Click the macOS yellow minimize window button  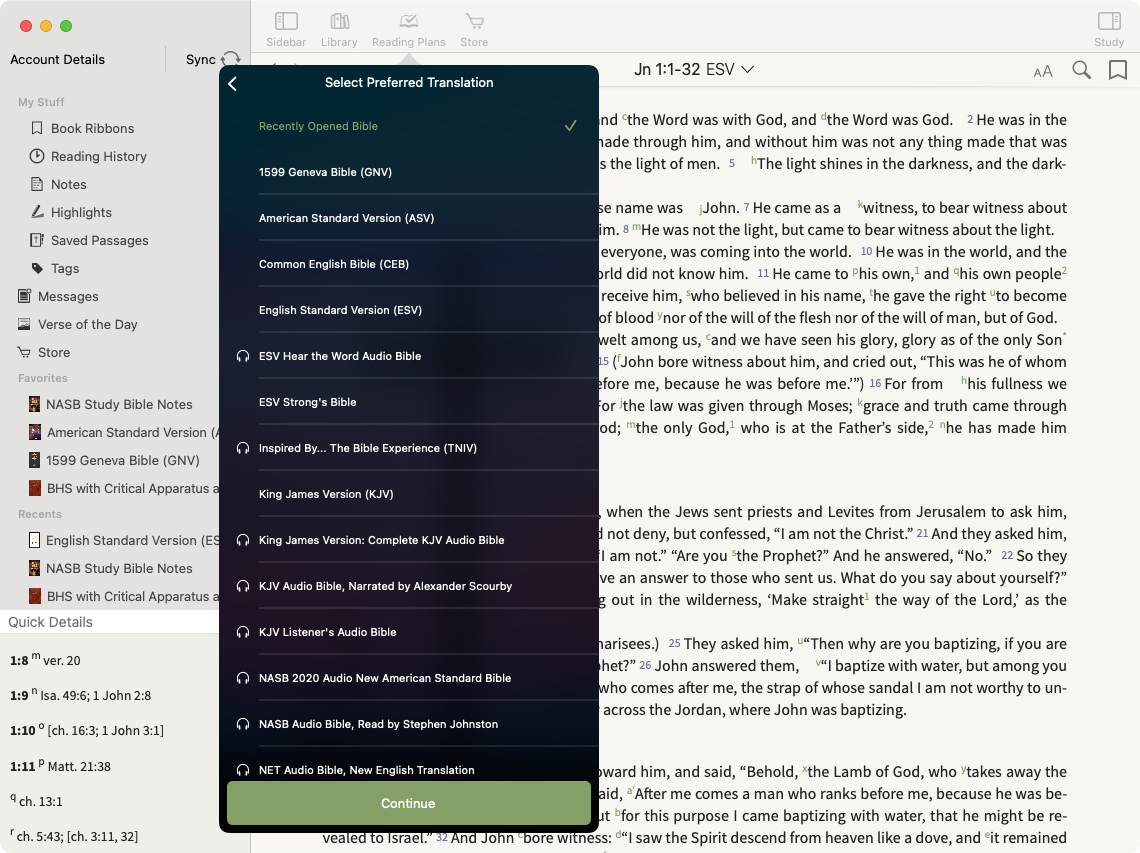click(x=46, y=26)
